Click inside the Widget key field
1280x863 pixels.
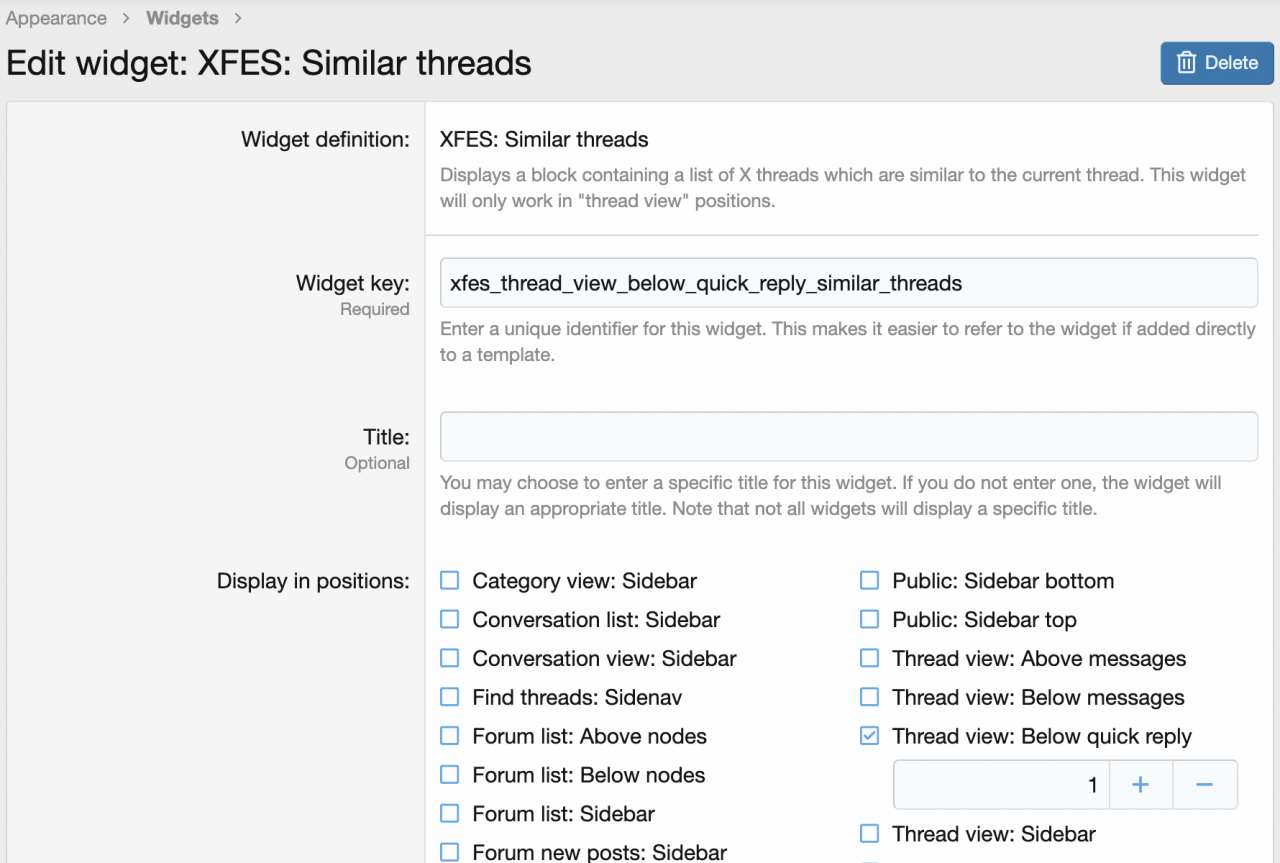(x=848, y=283)
